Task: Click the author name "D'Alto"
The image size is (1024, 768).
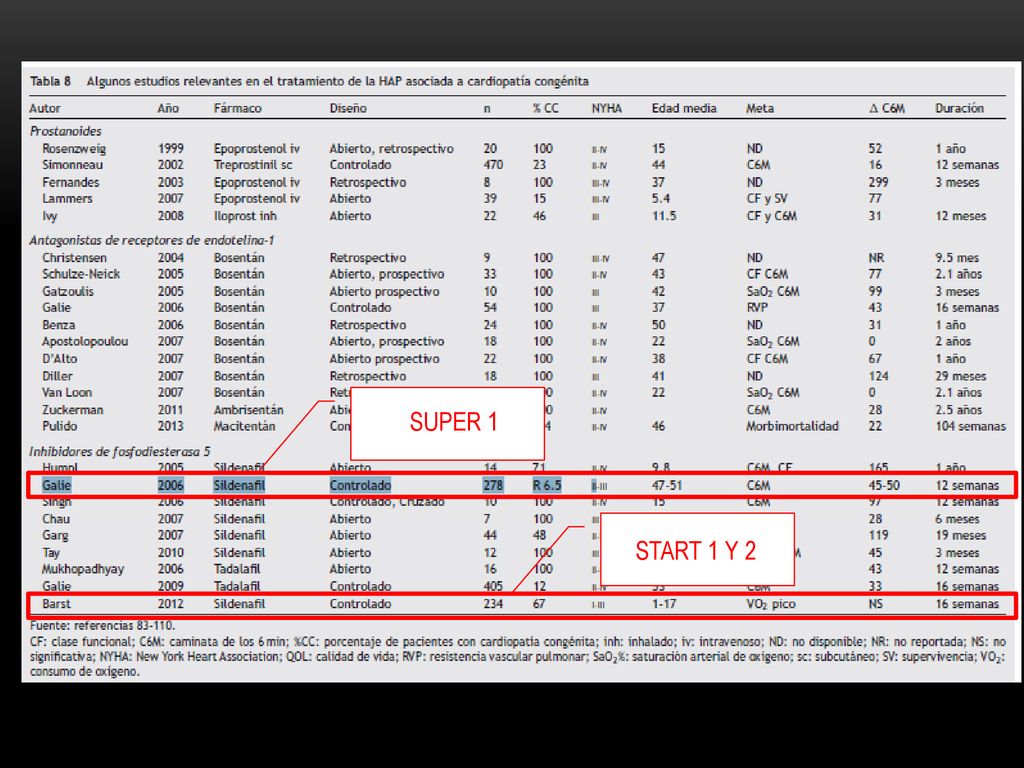Action: coord(59,359)
